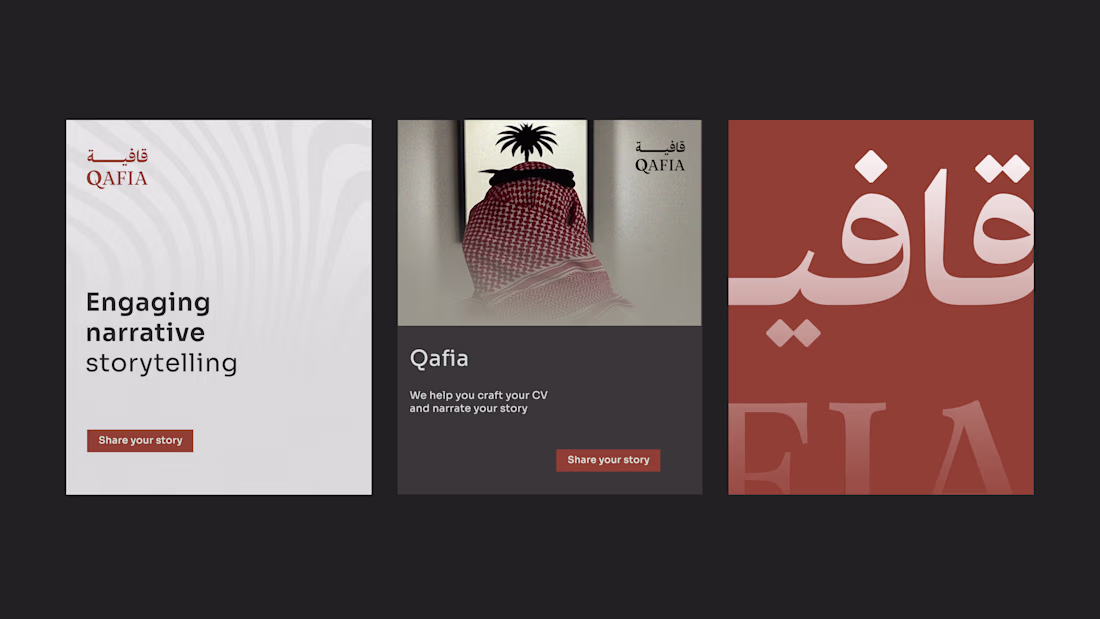Click the Qafia heading on the dark card

(x=438, y=359)
